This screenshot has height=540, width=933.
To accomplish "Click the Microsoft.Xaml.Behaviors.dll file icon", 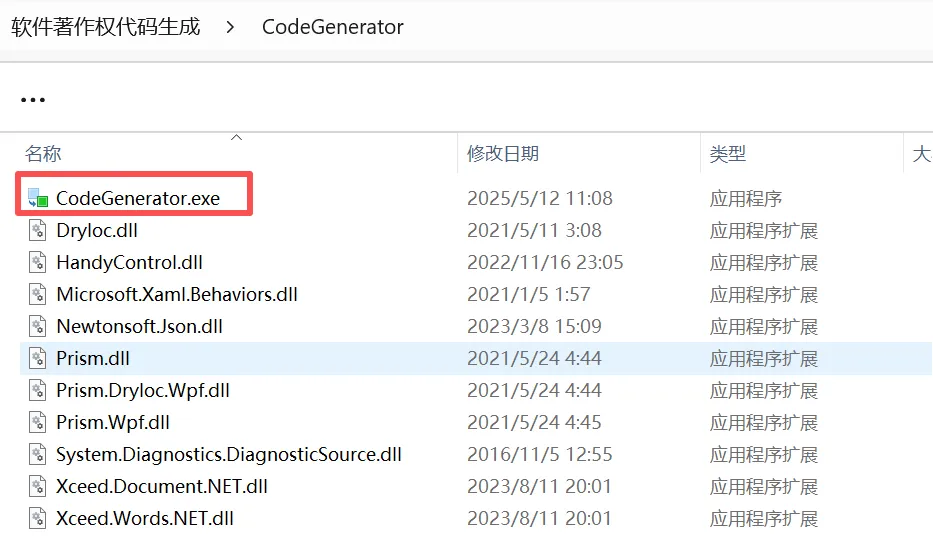I will point(38,295).
